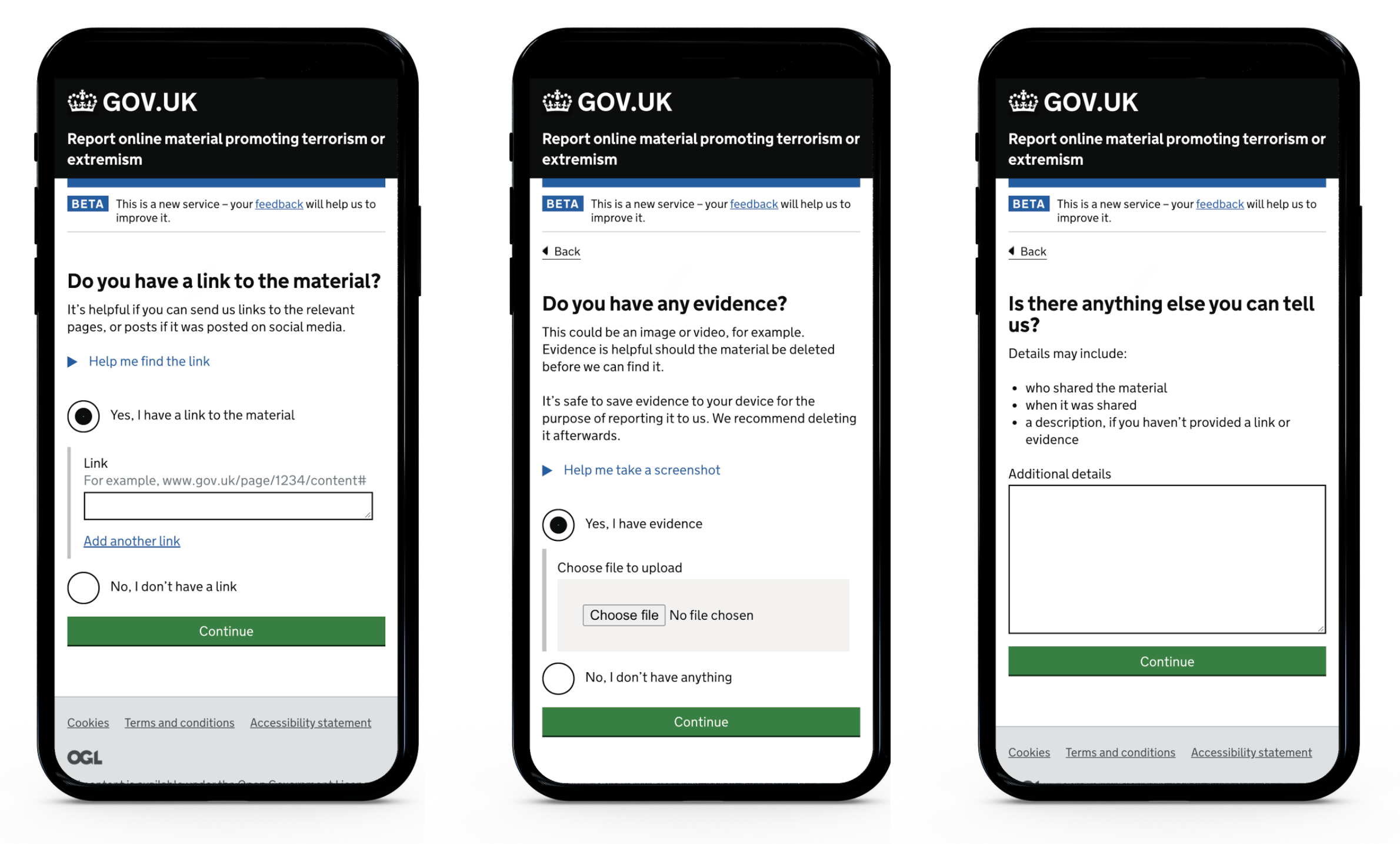Viewport: 1400px width, 844px height.
Task: Click Add another link expander
Action: click(x=131, y=540)
